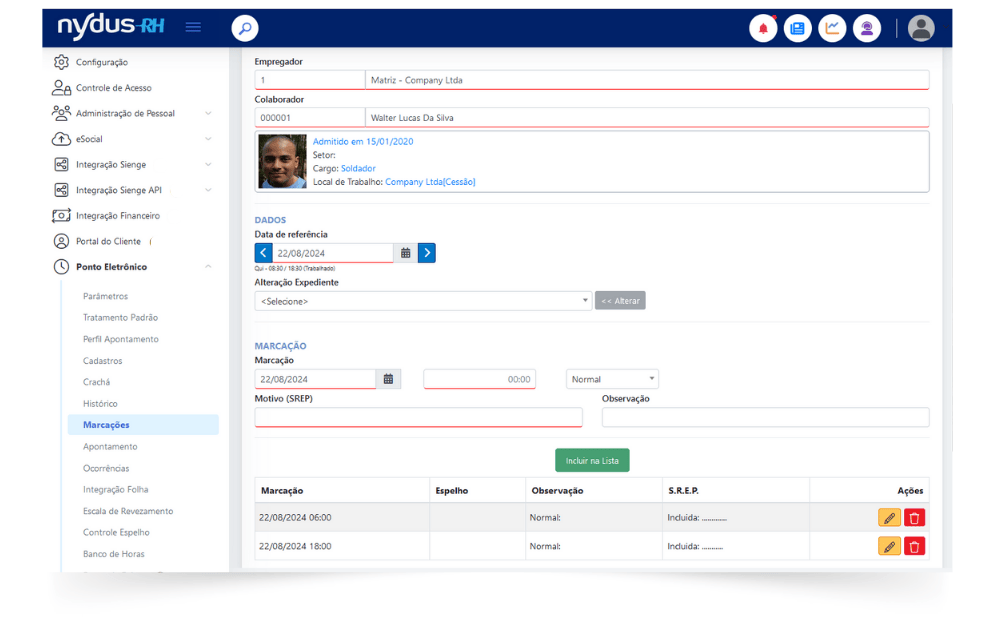Viewport: 1000px width, 628px height.
Task: Open the chart analytics icon
Action: tap(832, 28)
